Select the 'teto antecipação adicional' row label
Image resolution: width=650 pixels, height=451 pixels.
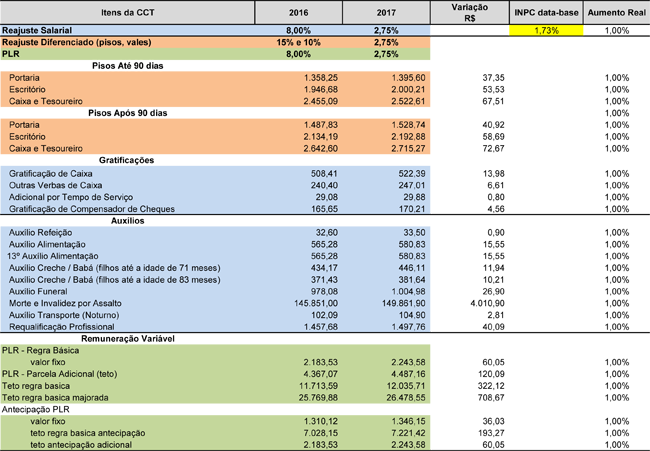click(83, 444)
